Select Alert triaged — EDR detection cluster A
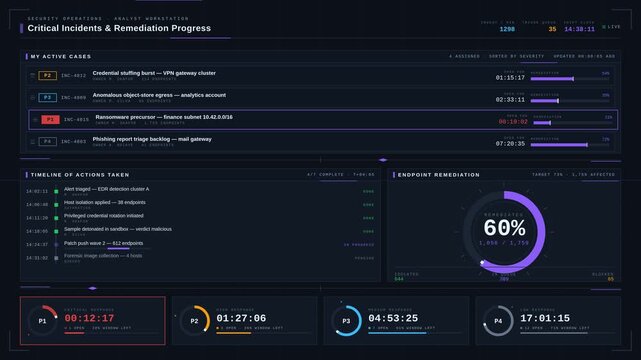Viewport: 641px width, 360px height. 106,189
